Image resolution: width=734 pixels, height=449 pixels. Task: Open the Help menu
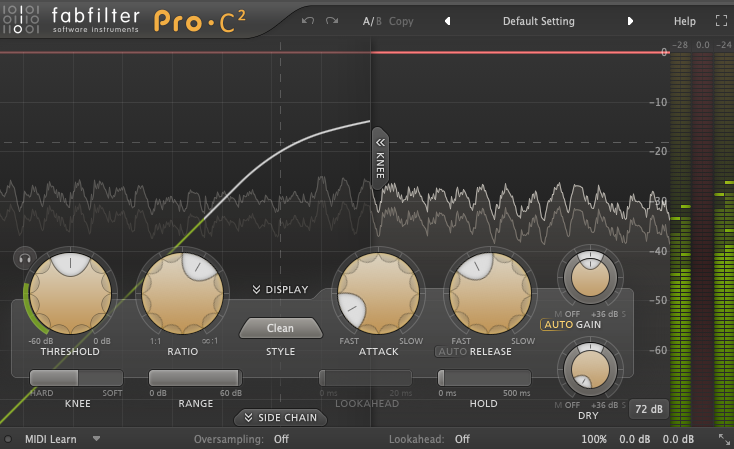coord(685,21)
